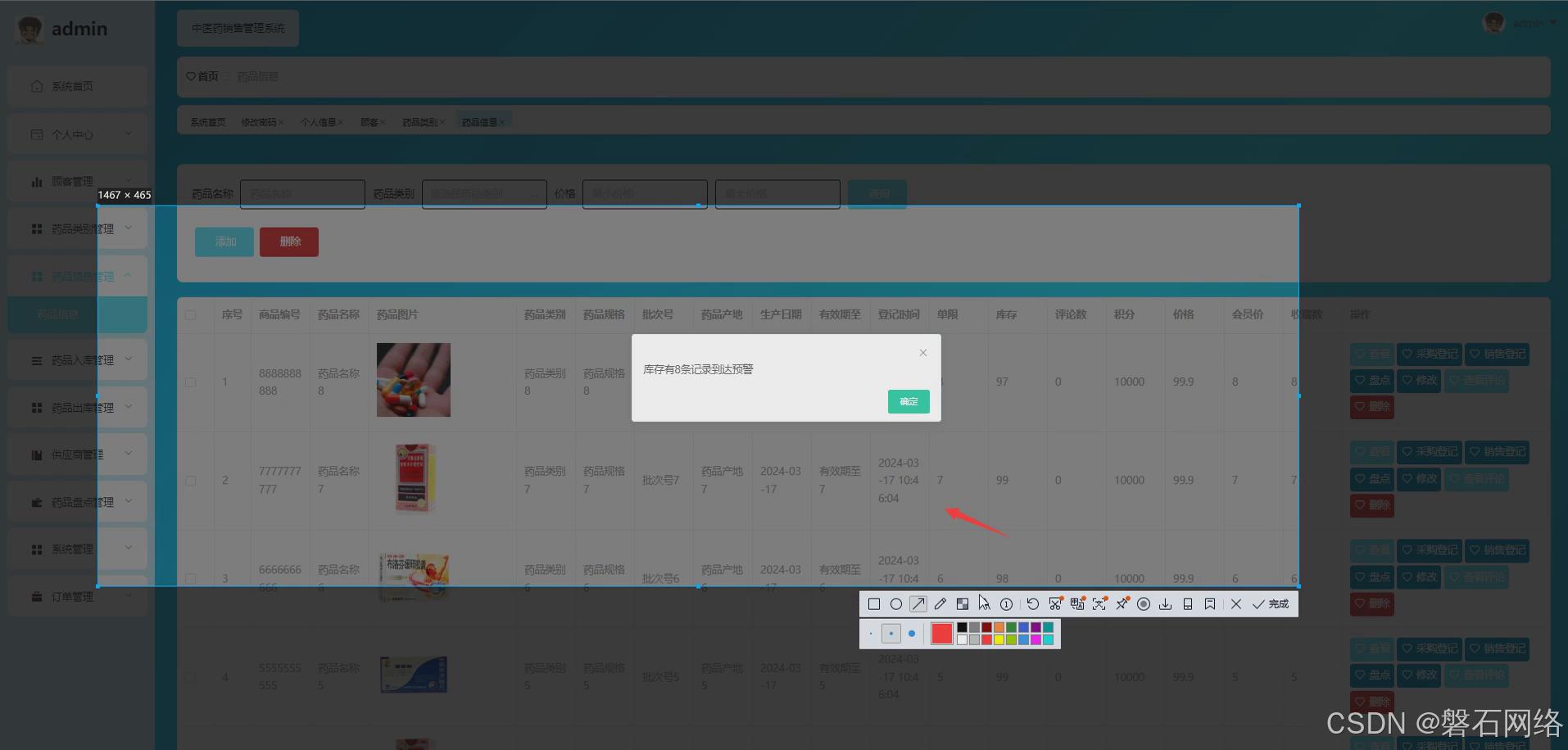Open 系统首页 in the sidebar

[x=77, y=86]
